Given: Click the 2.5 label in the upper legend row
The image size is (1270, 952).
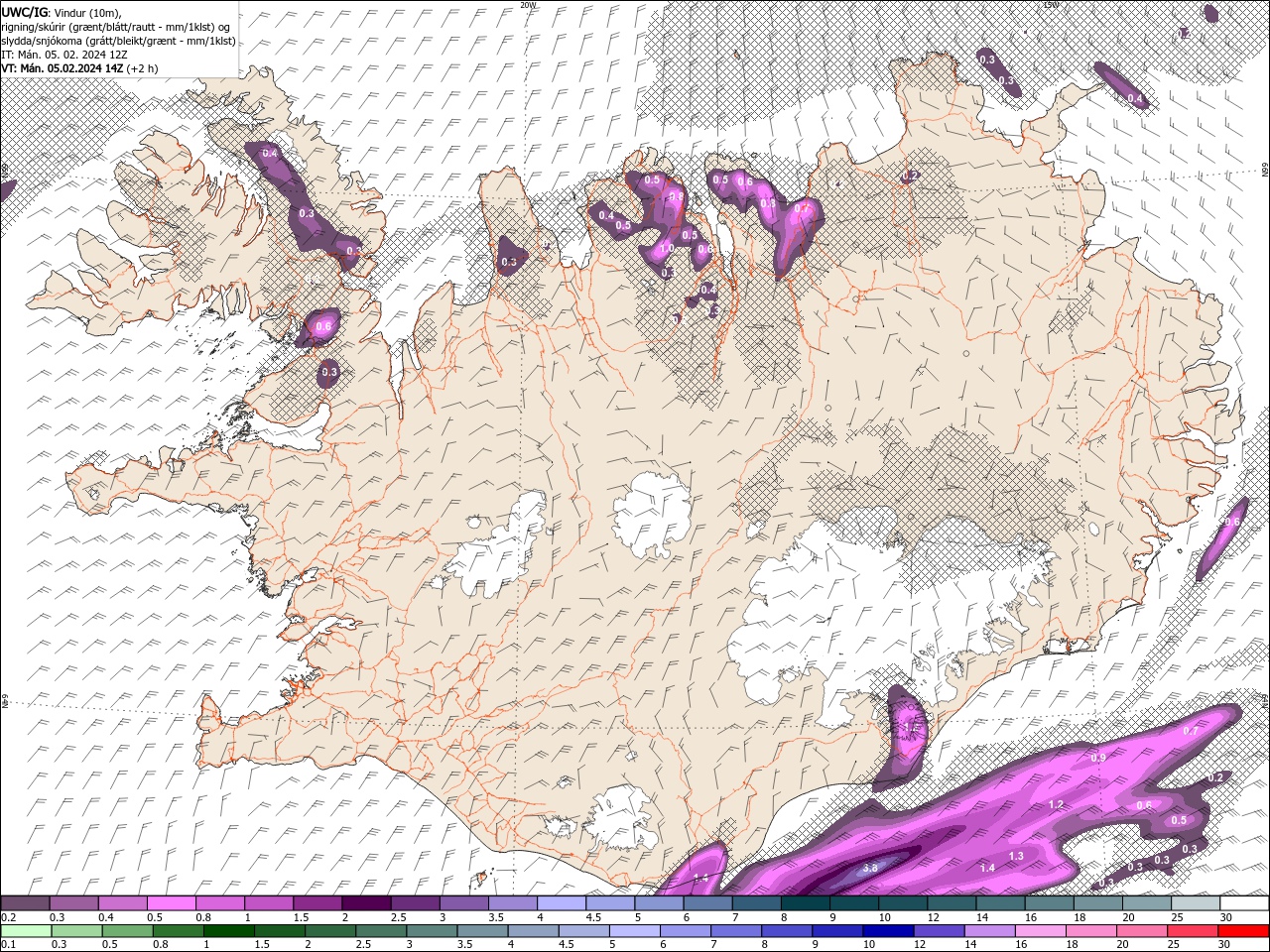Looking at the screenshot, I should [x=399, y=917].
